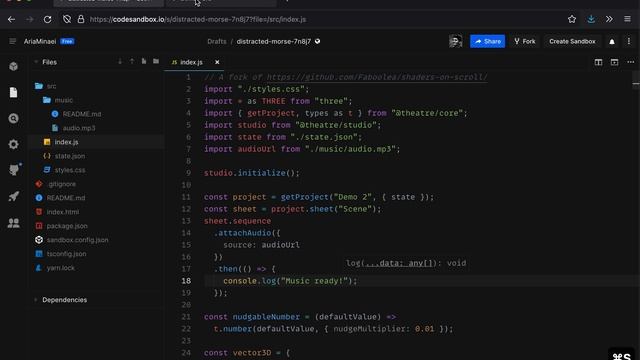Click 'console.log' on line 18
The width and height of the screenshot is (640, 360).
[x=249, y=281]
